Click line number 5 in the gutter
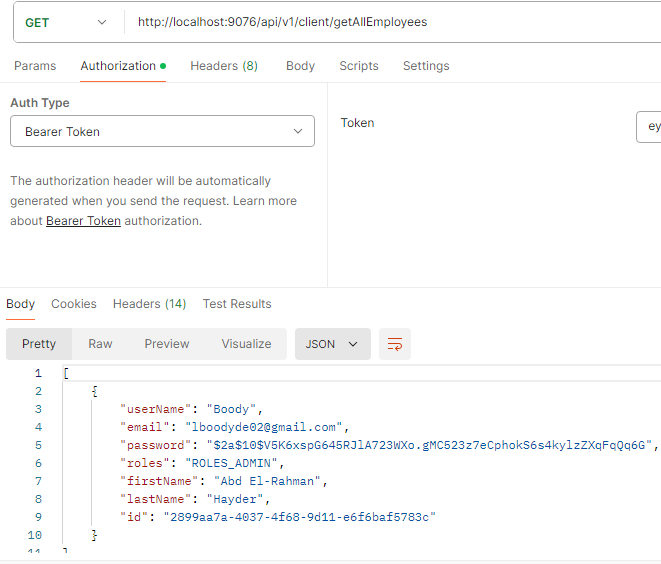This screenshot has width=661, height=564. 38,446
